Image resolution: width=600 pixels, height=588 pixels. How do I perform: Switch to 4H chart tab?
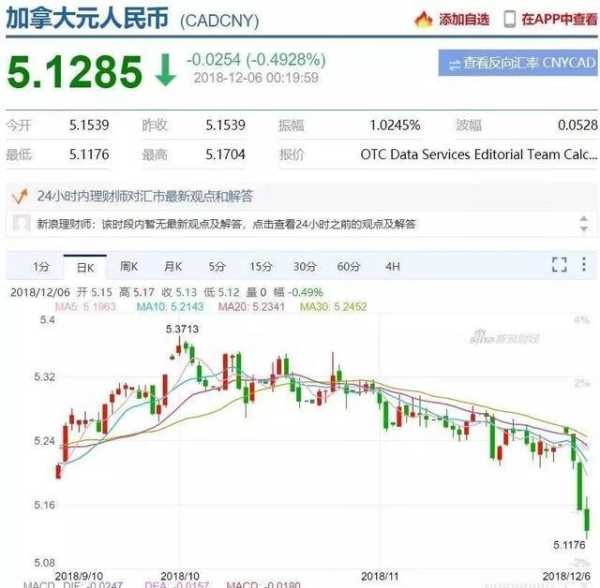[393, 266]
